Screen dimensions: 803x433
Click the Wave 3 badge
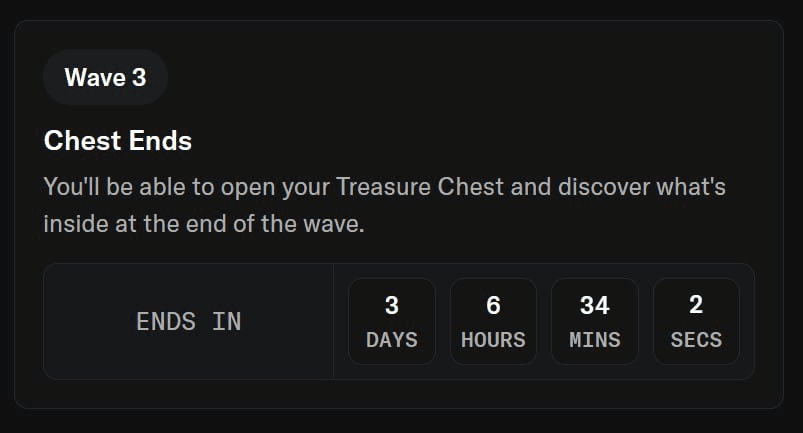105,77
